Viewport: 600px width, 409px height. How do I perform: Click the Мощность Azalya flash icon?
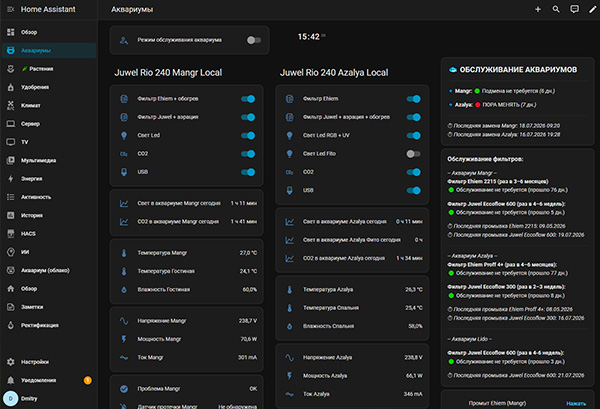click(290, 376)
